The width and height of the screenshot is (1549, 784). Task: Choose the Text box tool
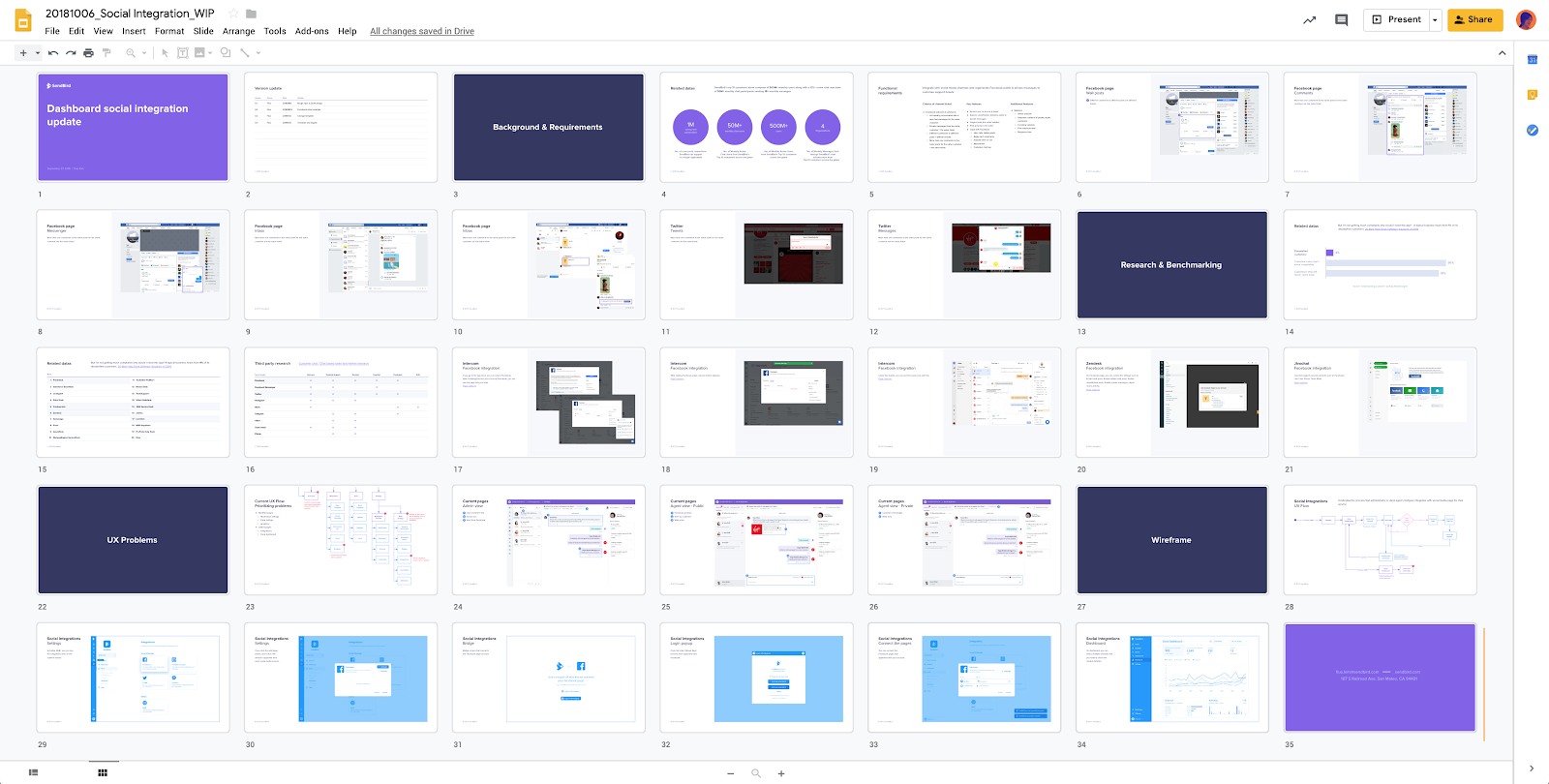click(x=182, y=53)
